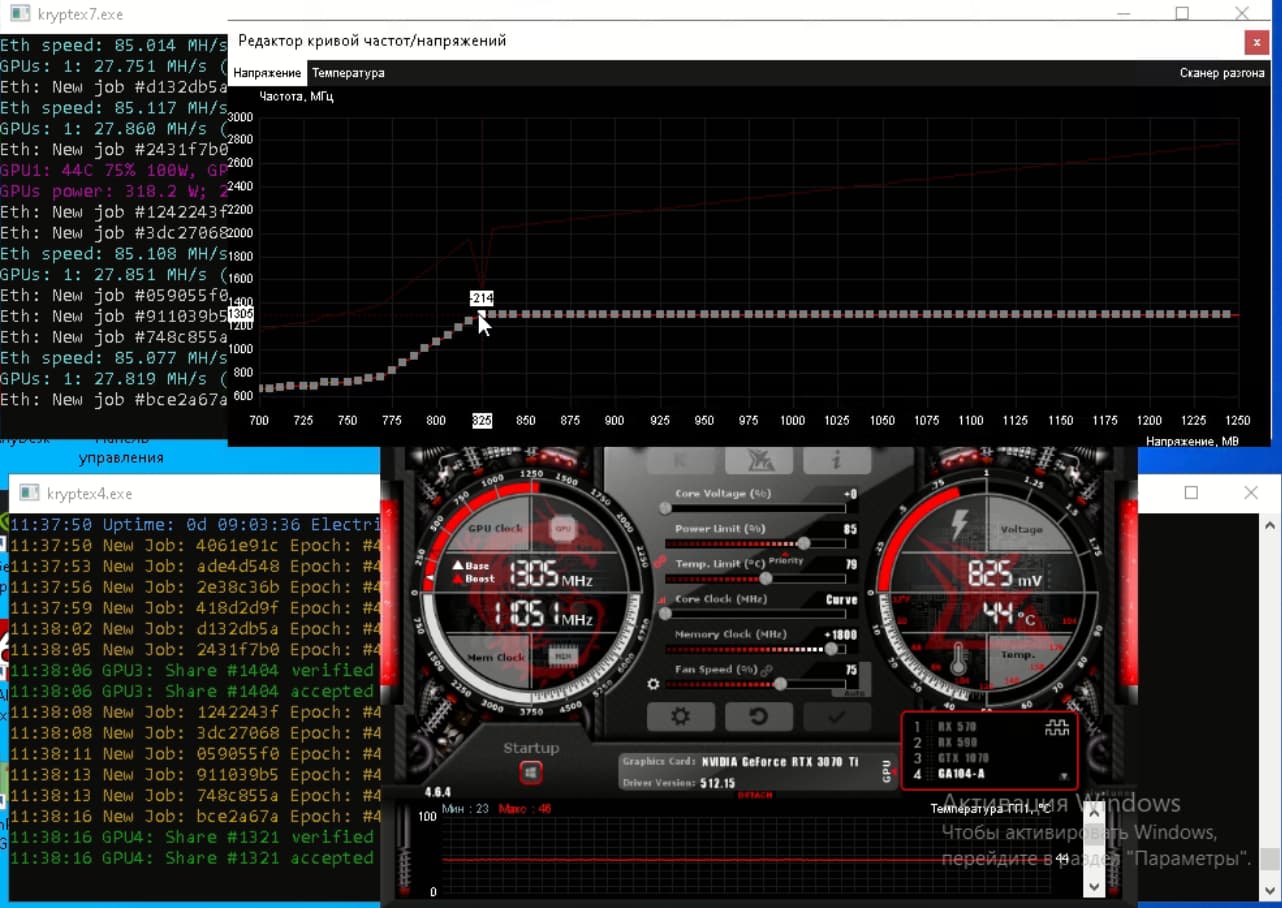Toggle the Startup Windows button
The width and height of the screenshot is (1282, 908).
pyautogui.click(x=531, y=772)
